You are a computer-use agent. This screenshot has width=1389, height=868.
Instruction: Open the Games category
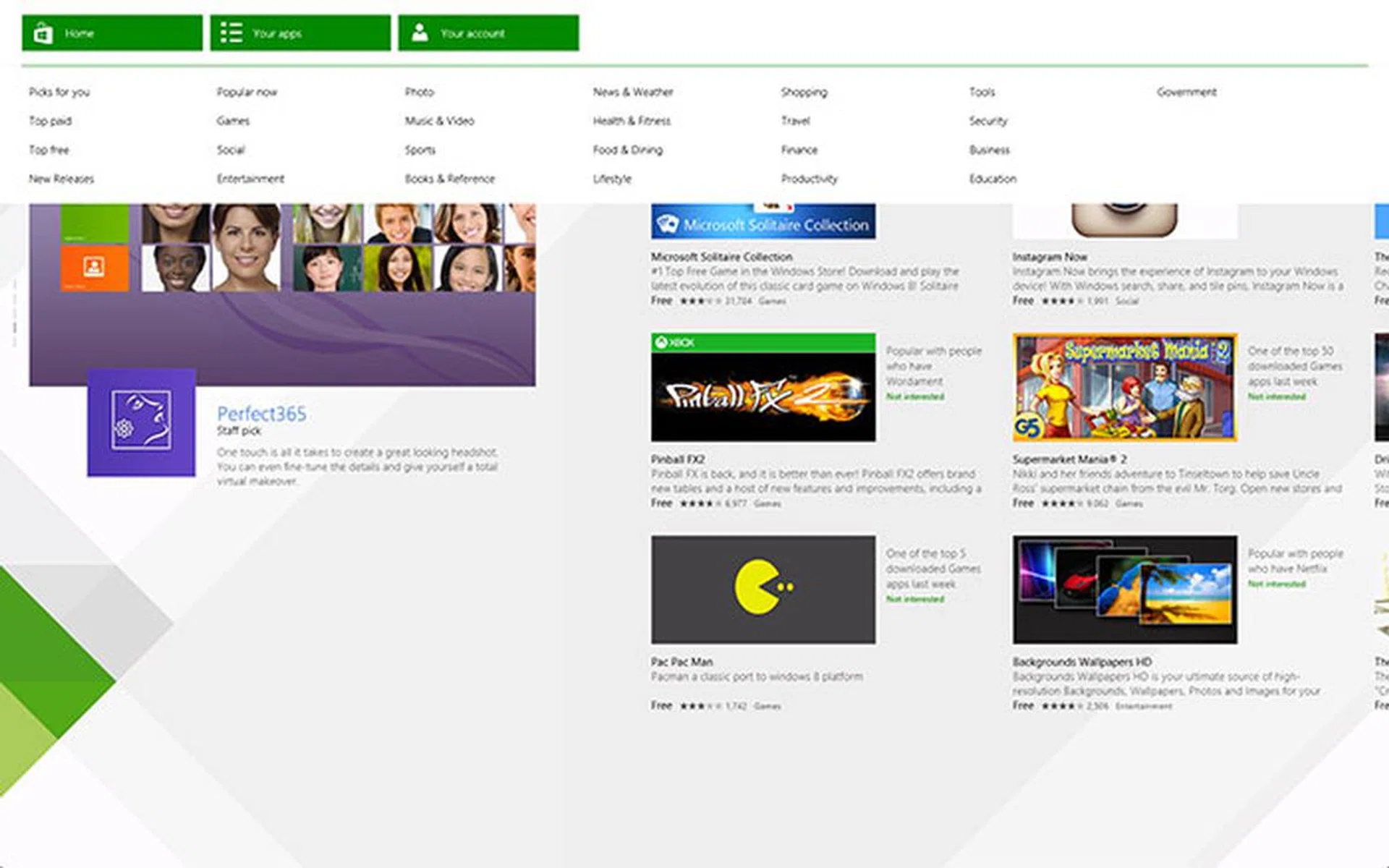(233, 121)
